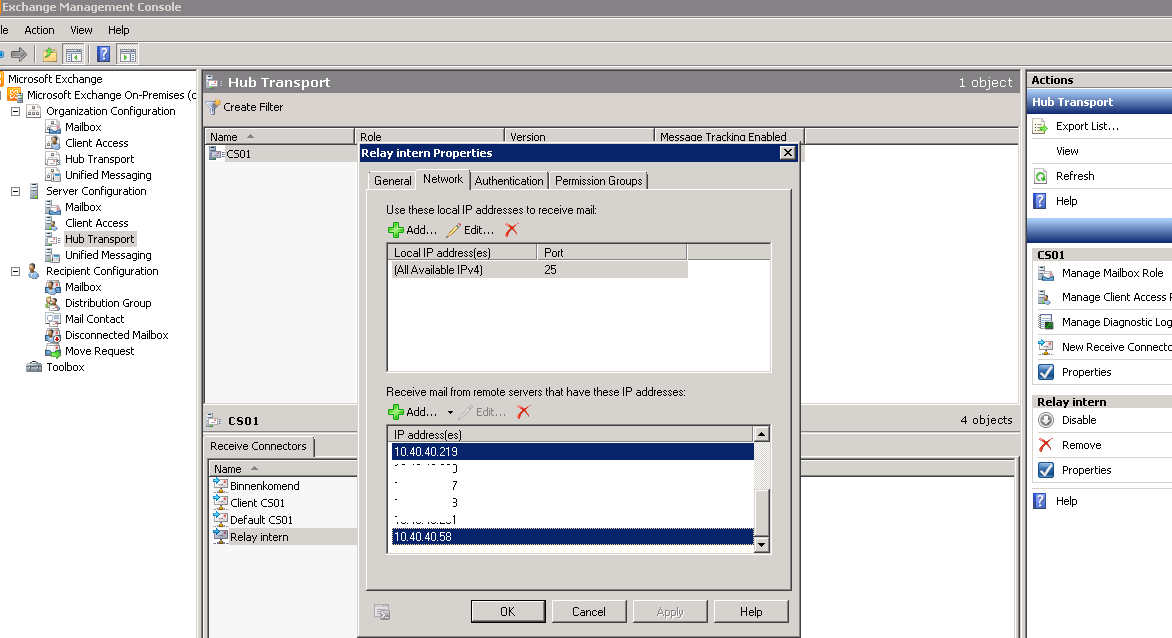Screen dimensions: 1172x638
Task: Click the Manage Diagnostic Logging icon
Action: [1046, 322]
